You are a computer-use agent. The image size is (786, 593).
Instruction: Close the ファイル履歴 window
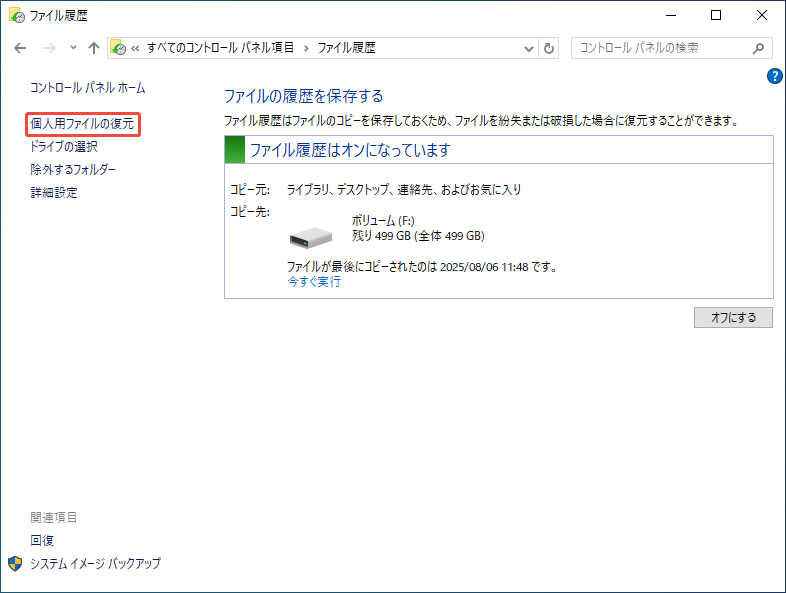coord(761,16)
